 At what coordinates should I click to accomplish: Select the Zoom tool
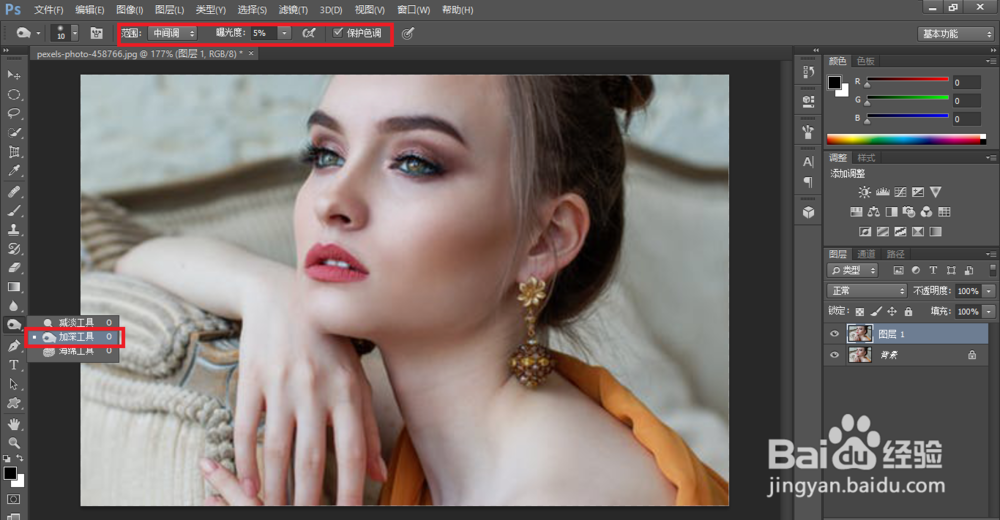pos(13,443)
